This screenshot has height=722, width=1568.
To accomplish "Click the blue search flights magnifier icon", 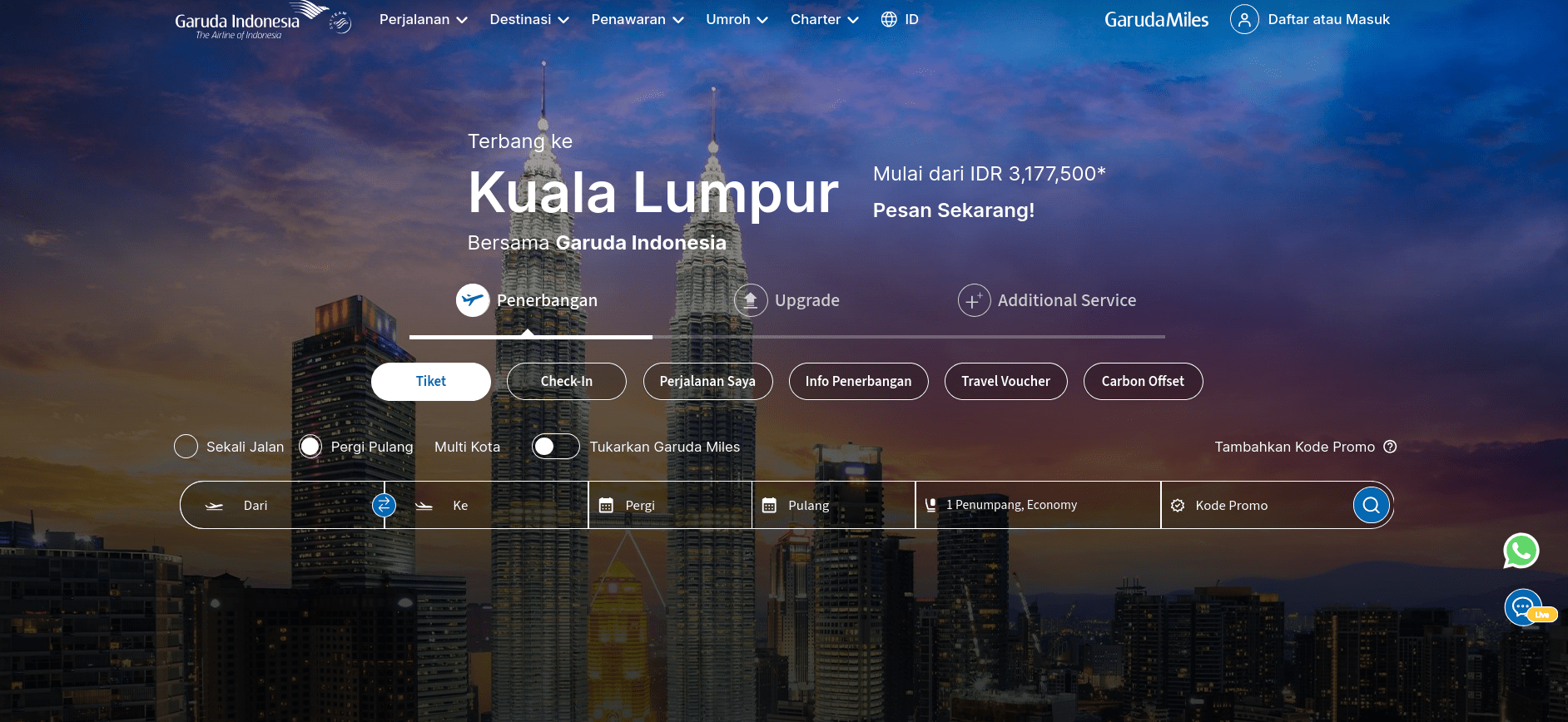I will (x=1371, y=505).
